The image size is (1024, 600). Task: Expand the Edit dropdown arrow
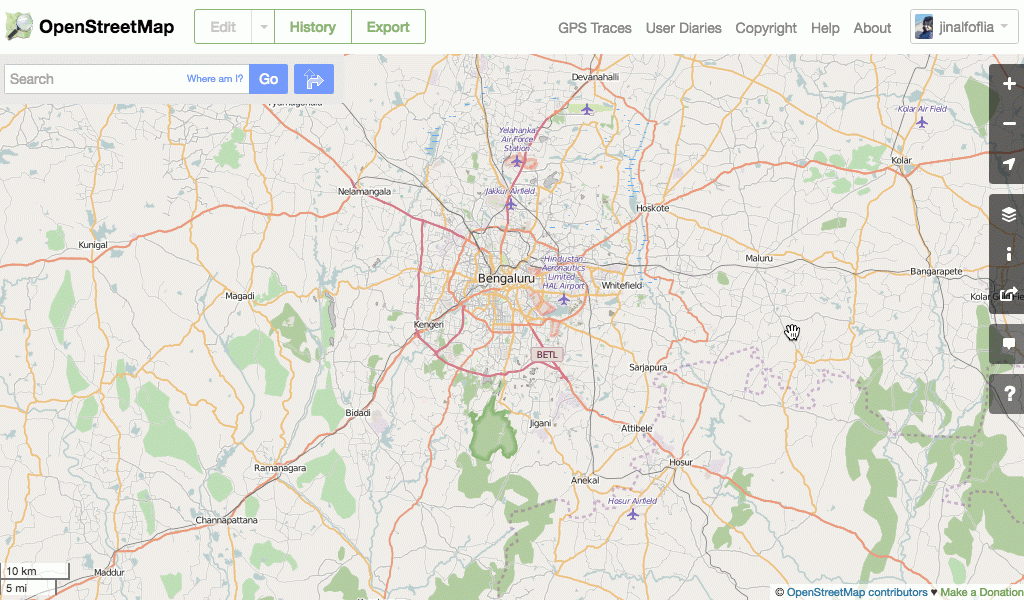pos(264,27)
